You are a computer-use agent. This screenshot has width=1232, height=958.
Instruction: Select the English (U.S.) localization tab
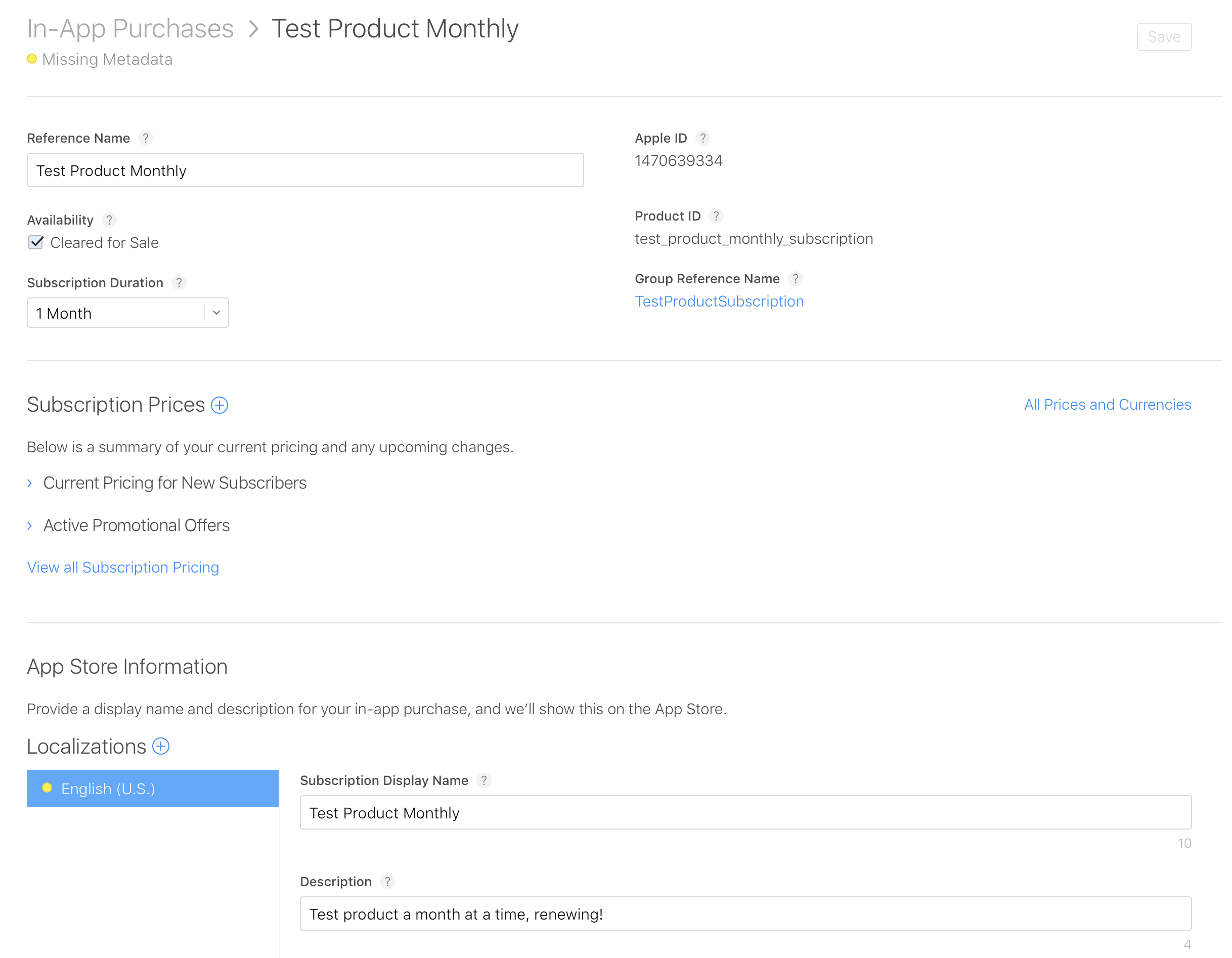pyautogui.click(x=152, y=789)
